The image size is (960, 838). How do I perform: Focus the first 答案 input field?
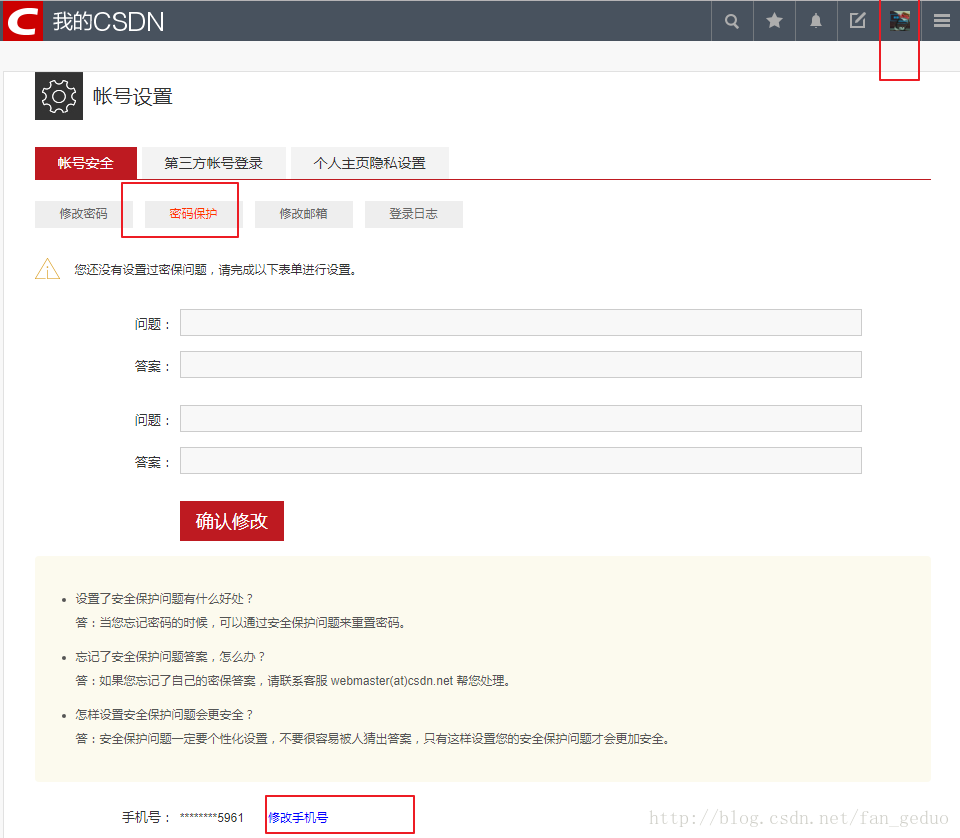(x=520, y=365)
